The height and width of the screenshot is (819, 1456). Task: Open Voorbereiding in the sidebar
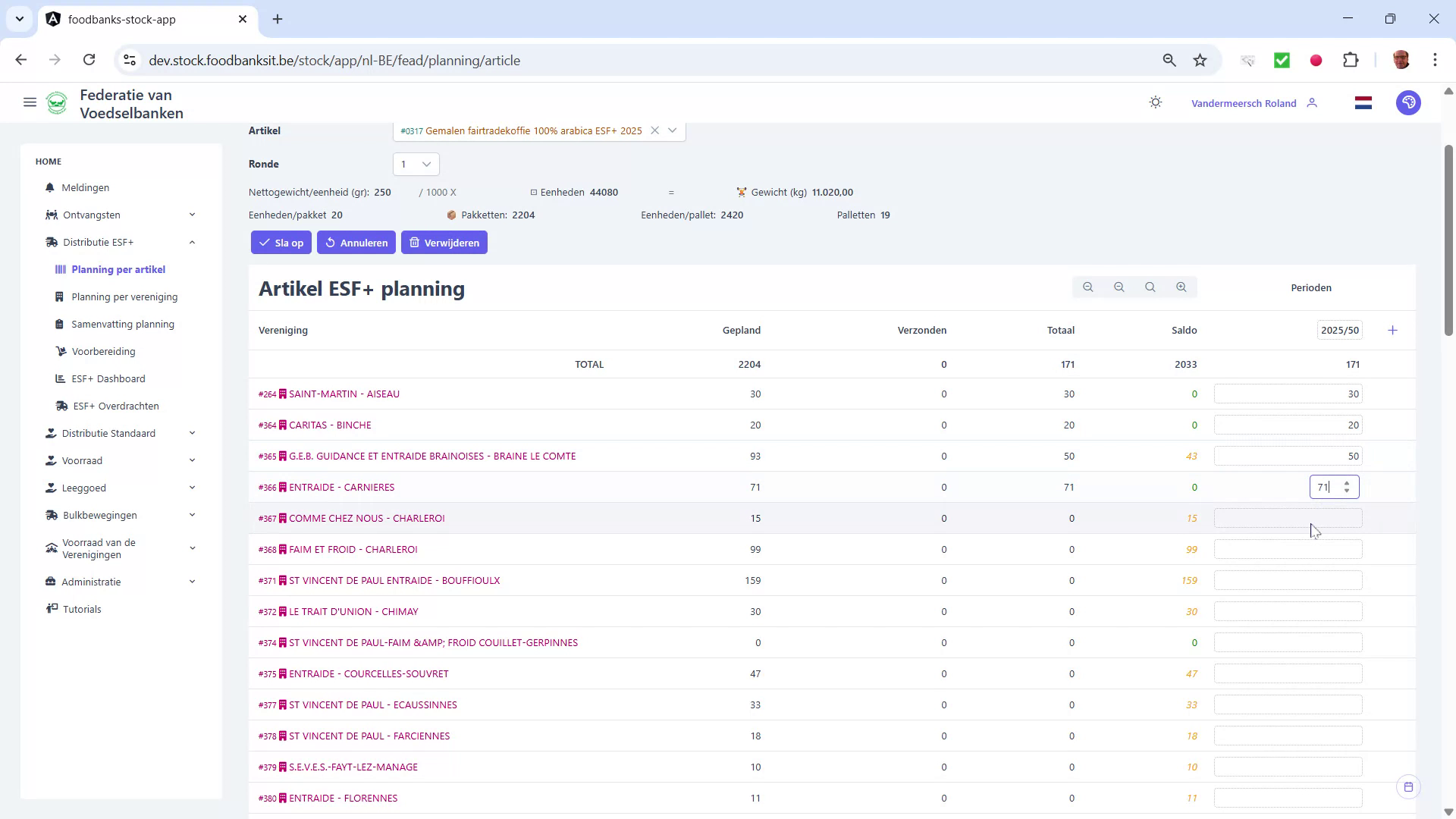pos(104,351)
